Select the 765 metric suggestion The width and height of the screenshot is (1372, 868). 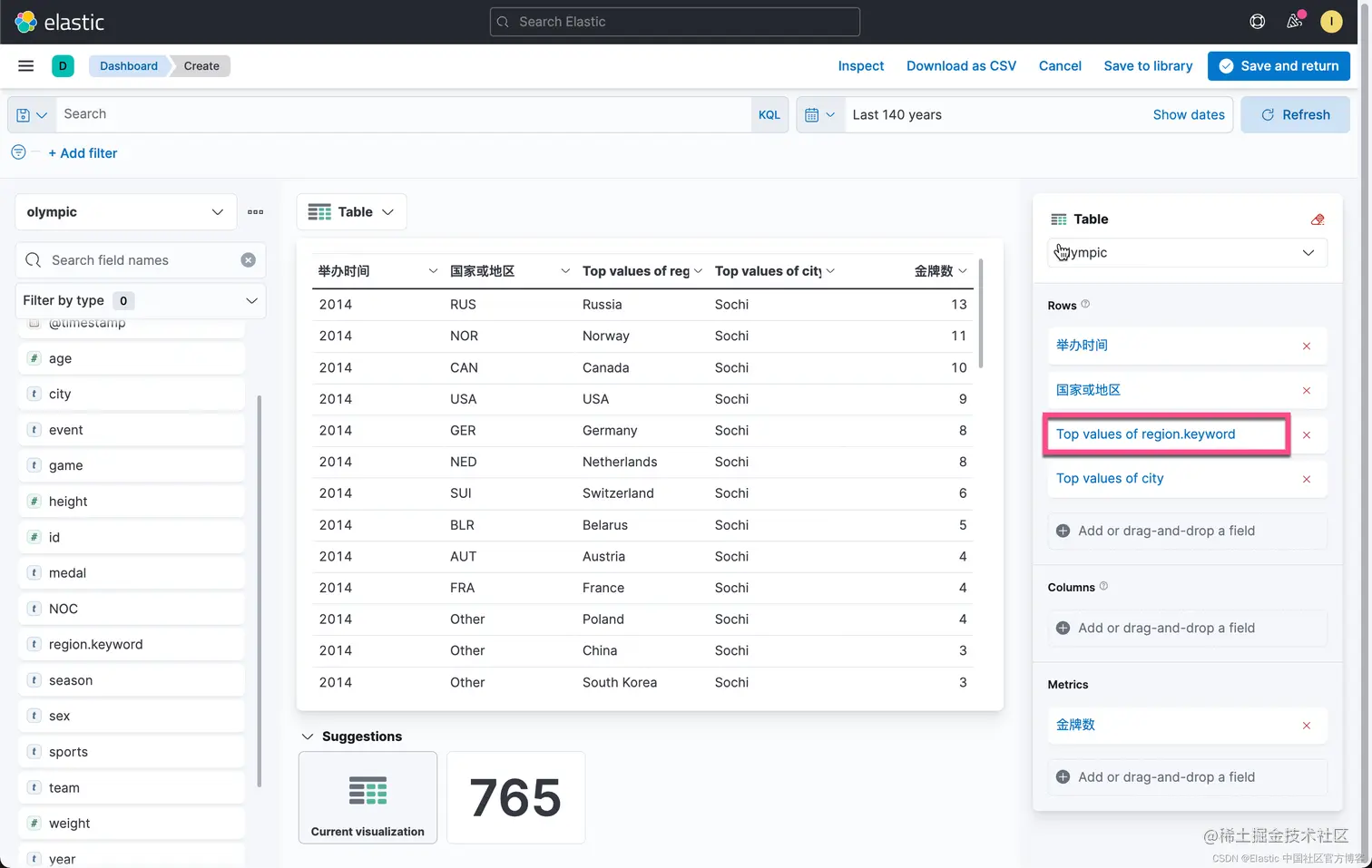(x=515, y=797)
